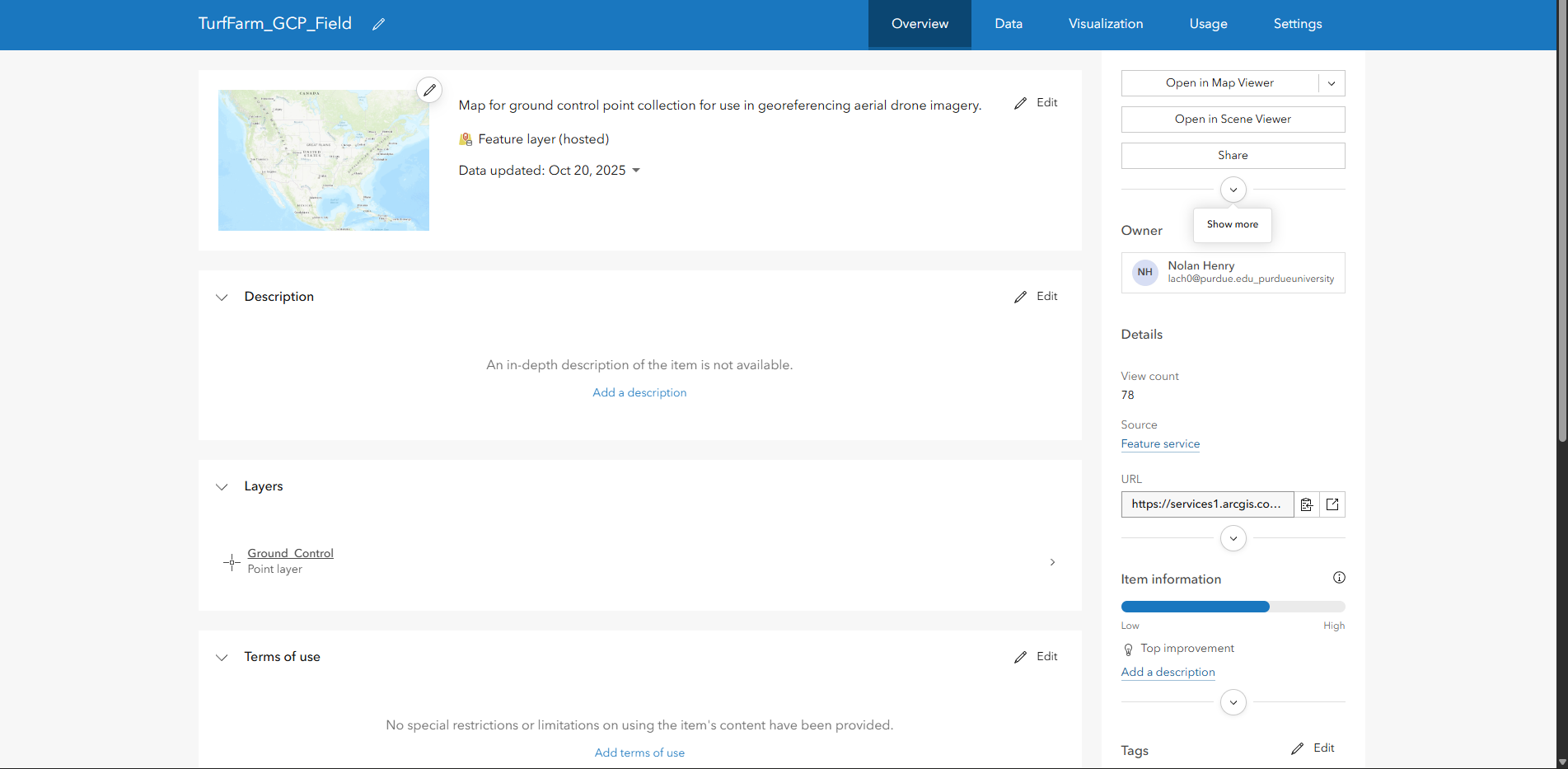Click the NH owner avatar

click(1145, 272)
